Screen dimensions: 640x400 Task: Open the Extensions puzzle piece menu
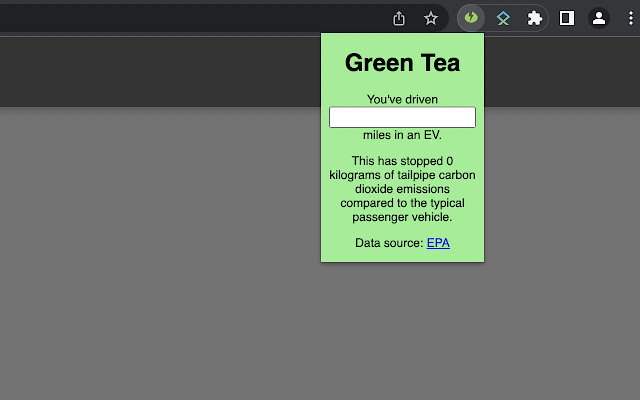[x=535, y=18]
